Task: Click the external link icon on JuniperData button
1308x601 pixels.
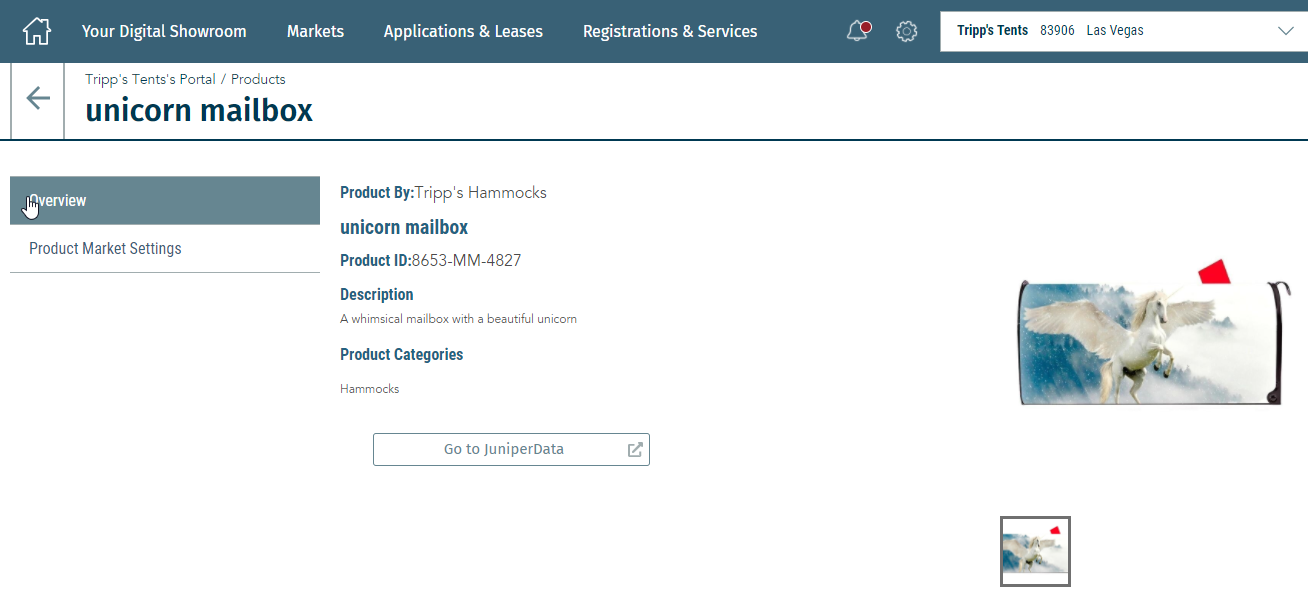Action: pyautogui.click(x=635, y=450)
